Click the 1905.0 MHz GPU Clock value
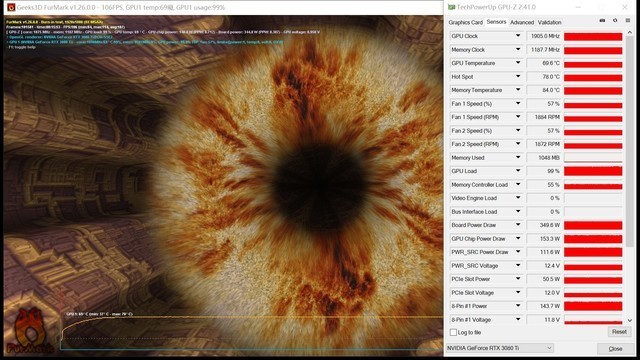This screenshot has height=360, width=640. [x=544, y=36]
